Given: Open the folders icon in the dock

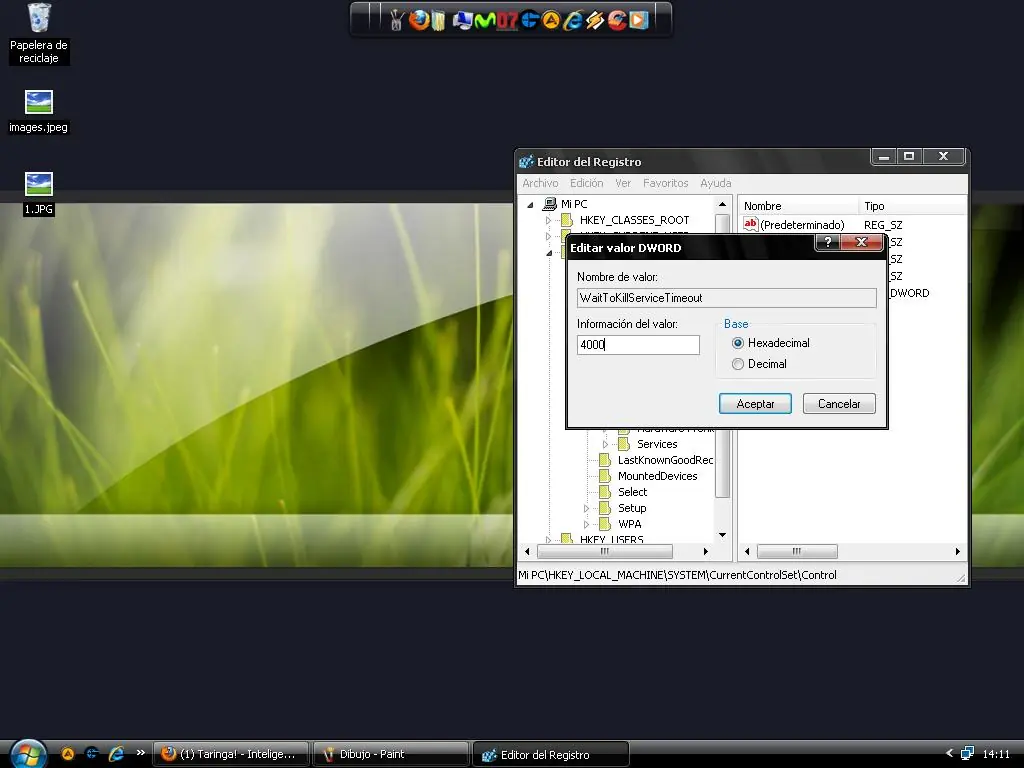Looking at the screenshot, I should 439,20.
